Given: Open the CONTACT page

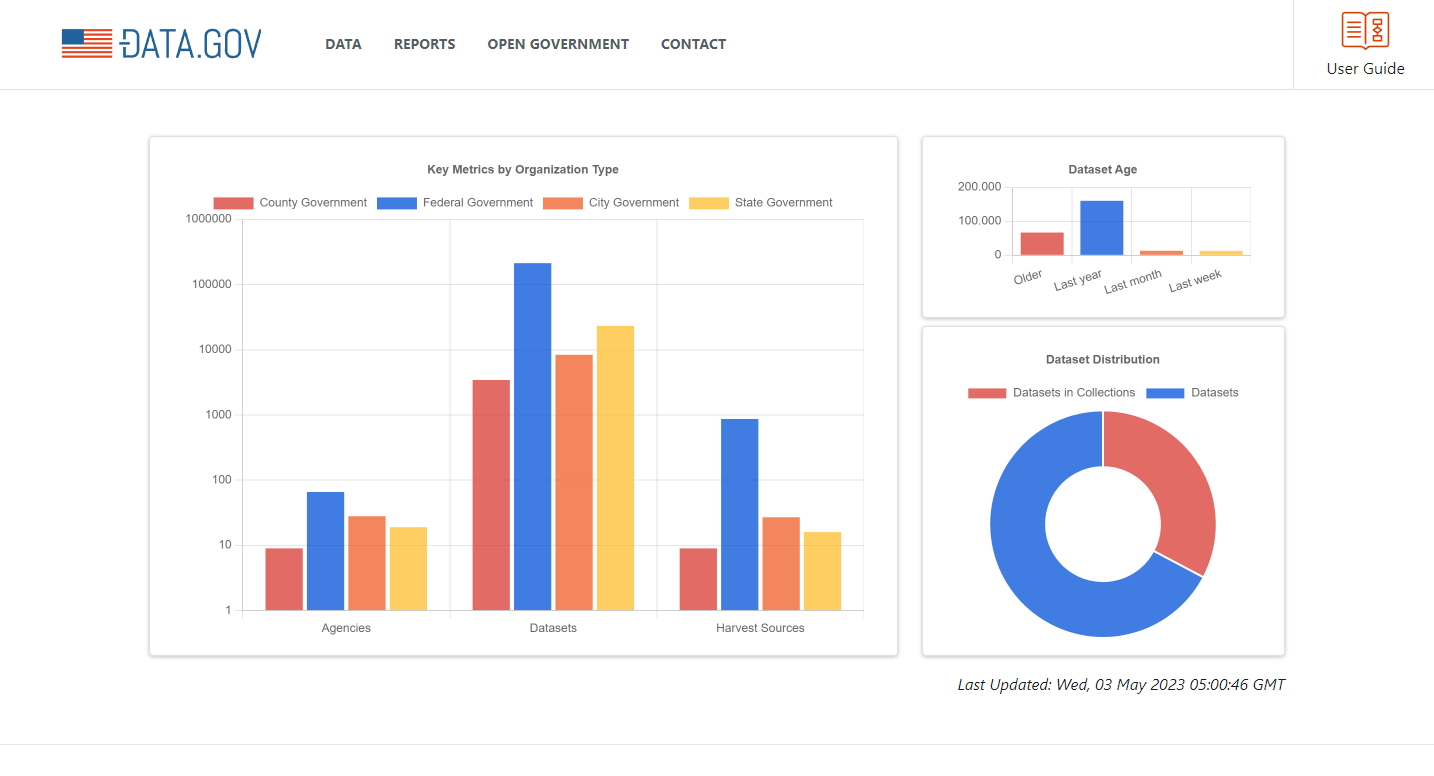Looking at the screenshot, I should [693, 44].
